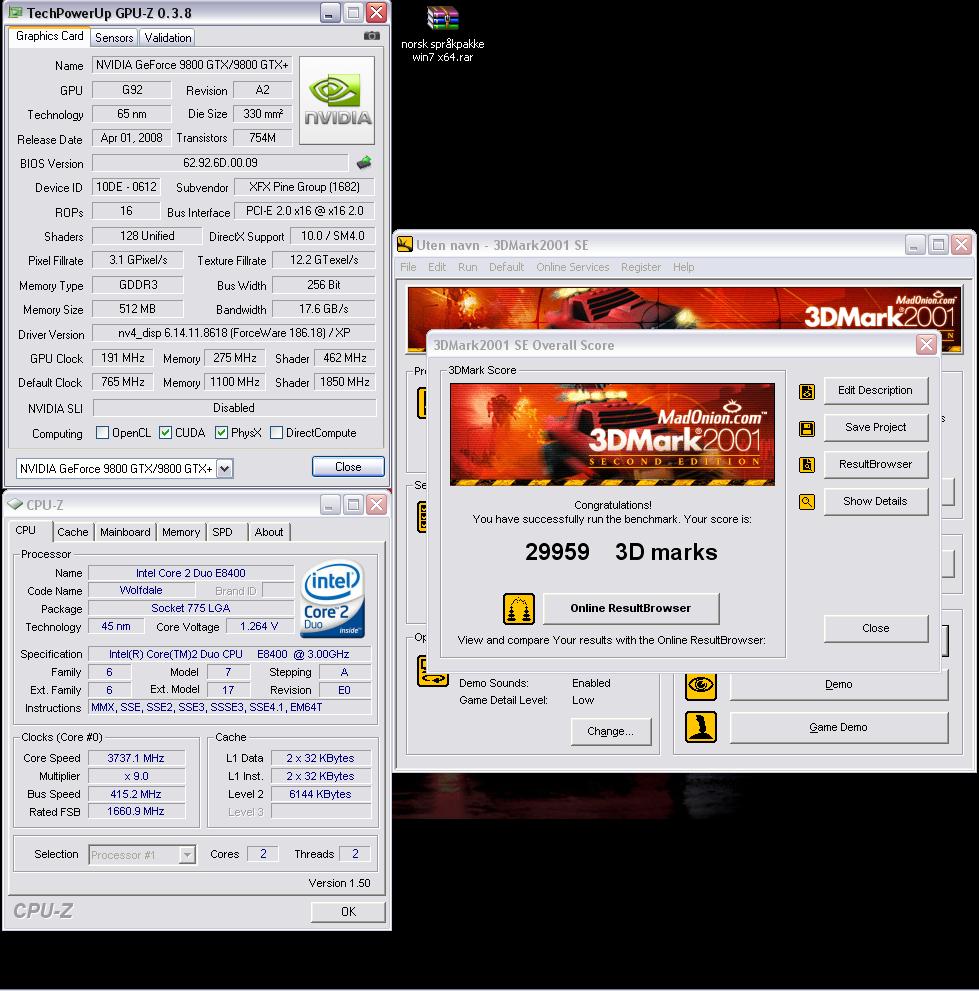Click the Core Speed value 3737.1 MHz
Viewport: 979px width, 991px height.
point(136,758)
